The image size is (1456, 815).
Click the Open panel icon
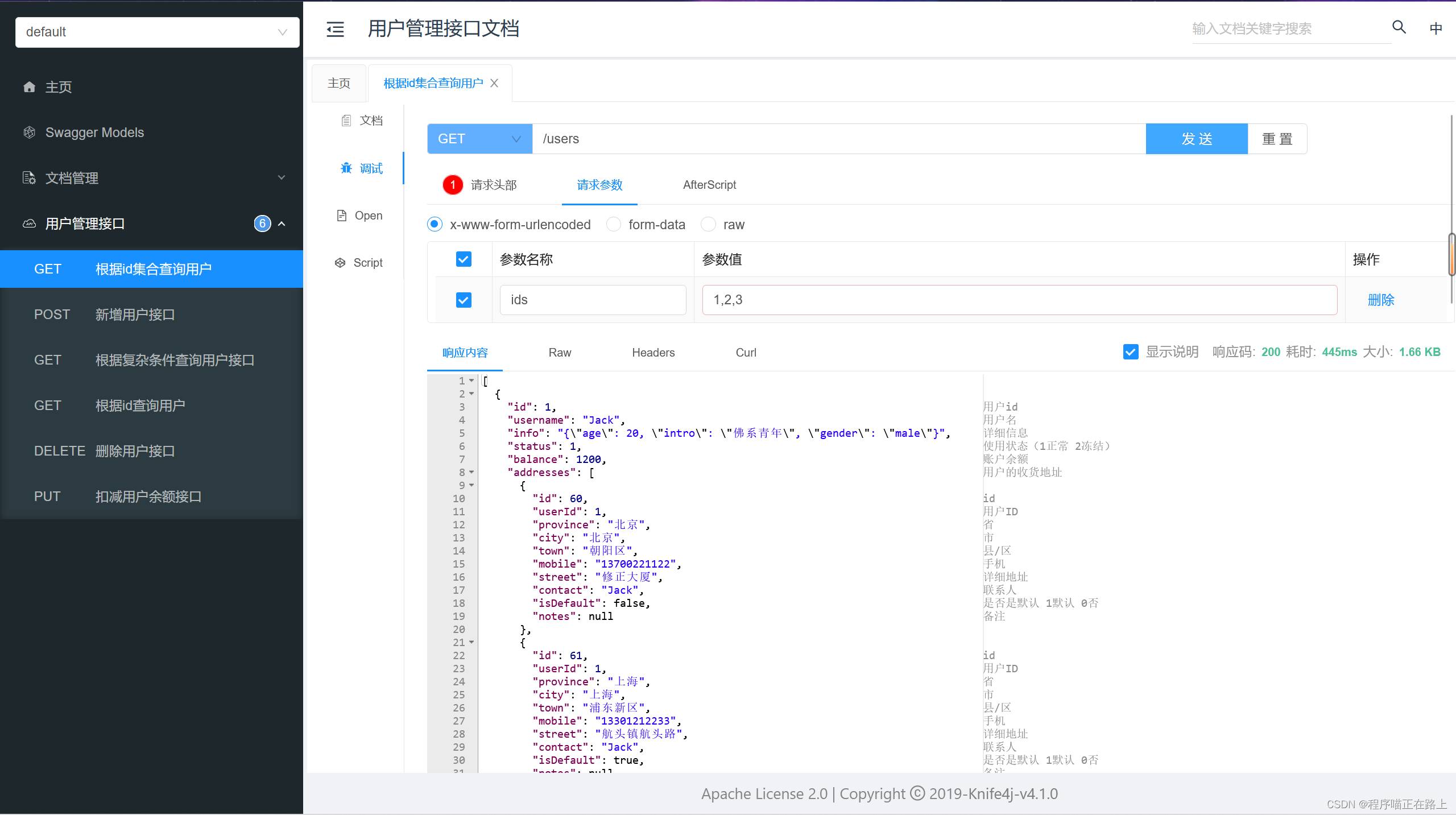point(341,215)
